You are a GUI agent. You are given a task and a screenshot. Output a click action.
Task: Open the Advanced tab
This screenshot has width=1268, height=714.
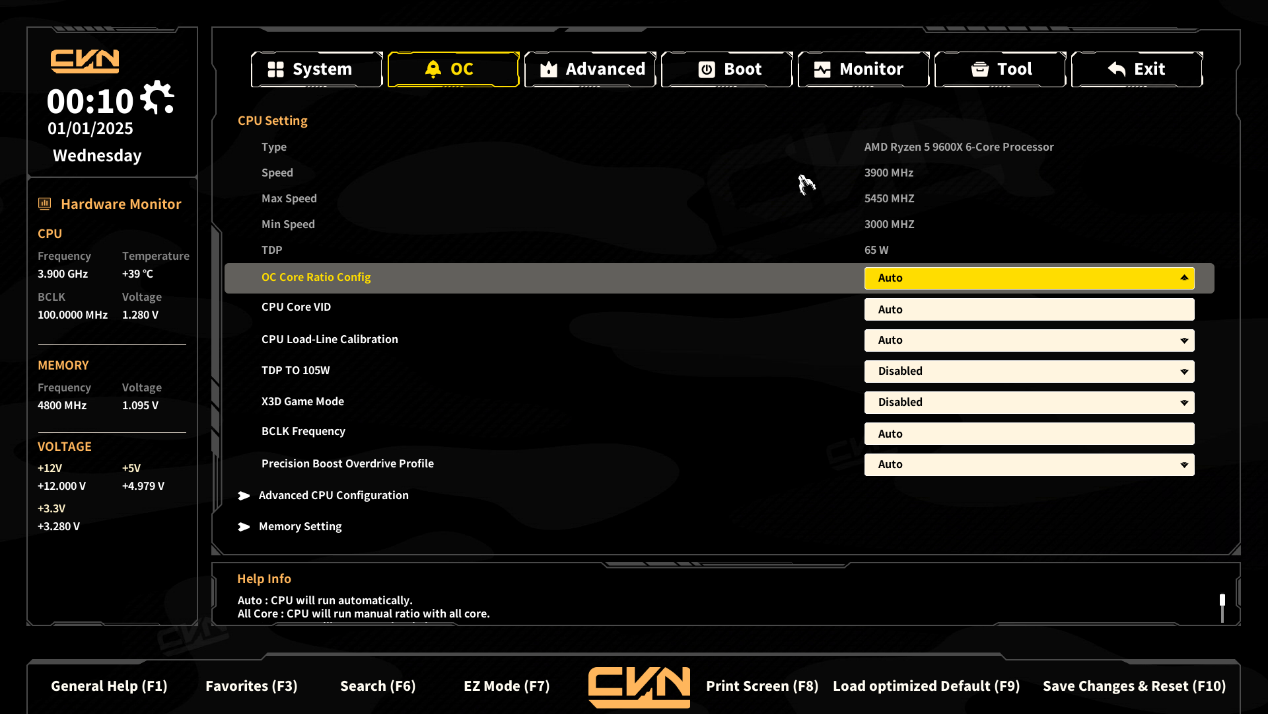coord(590,69)
